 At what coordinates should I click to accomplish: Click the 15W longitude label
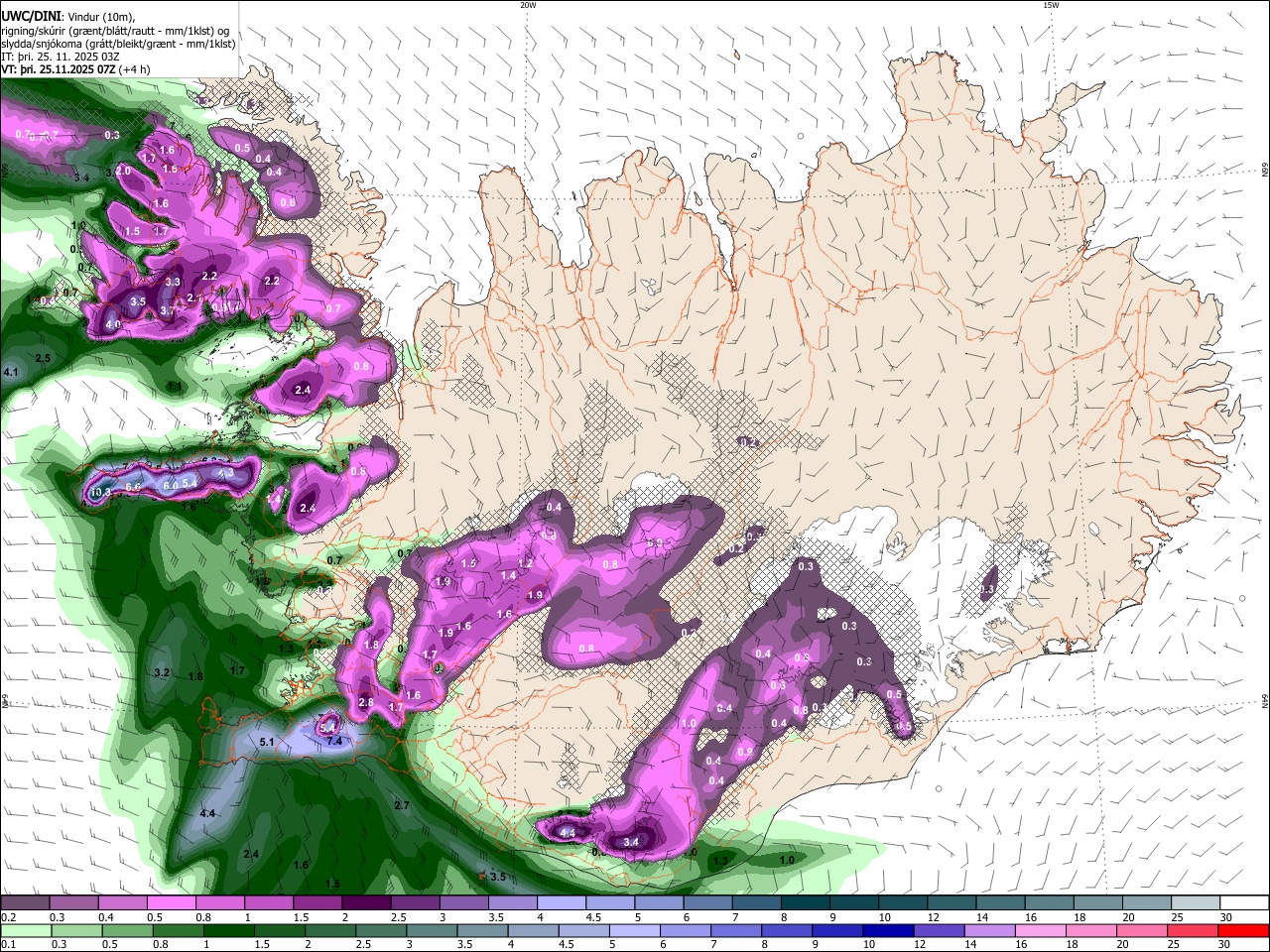click(x=1051, y=4)
